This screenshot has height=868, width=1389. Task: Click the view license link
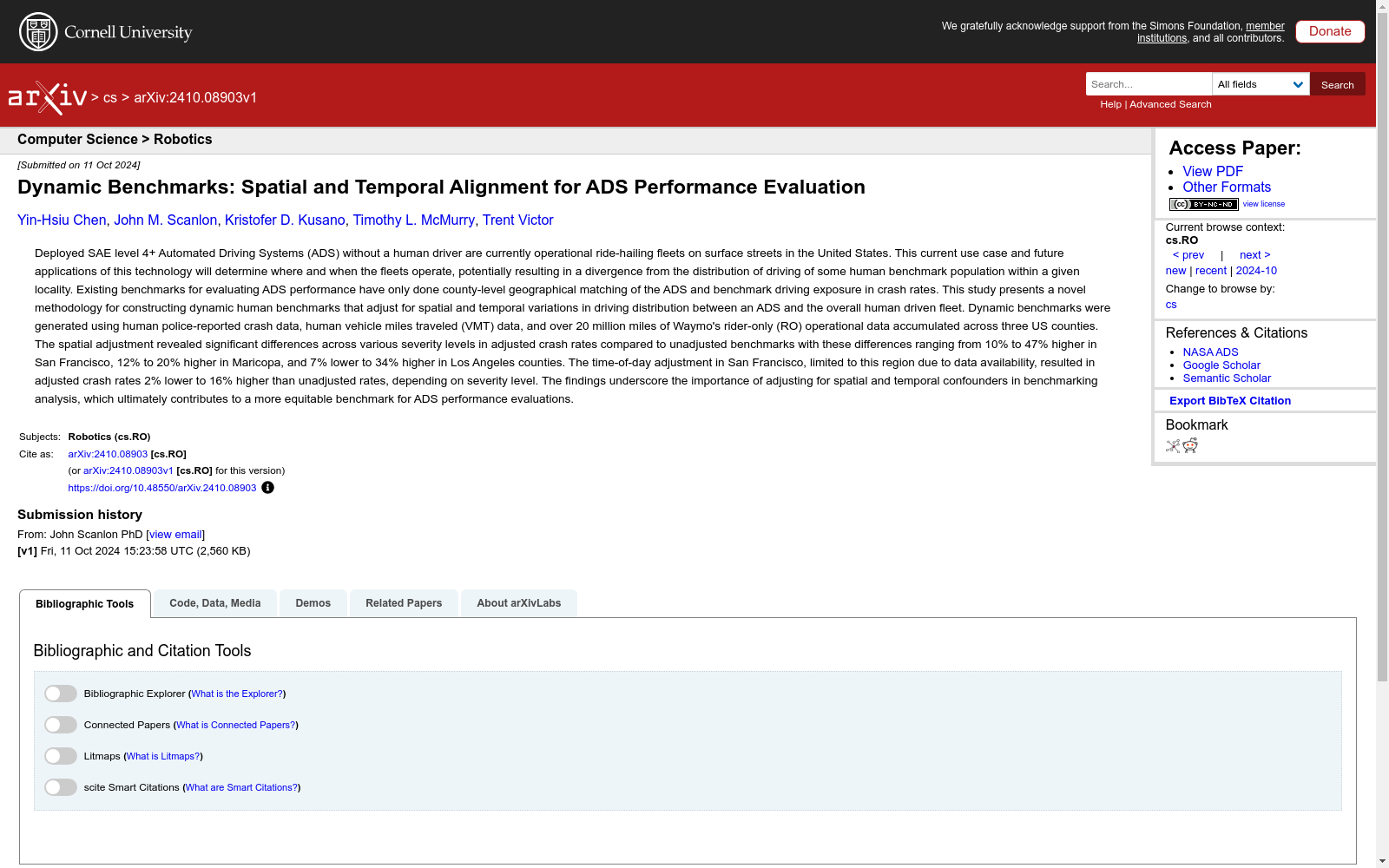click(1264, 204)
